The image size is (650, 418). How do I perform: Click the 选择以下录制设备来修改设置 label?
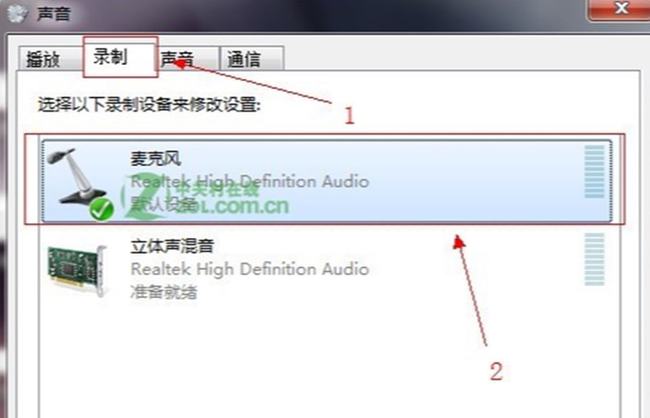point(150,104)
